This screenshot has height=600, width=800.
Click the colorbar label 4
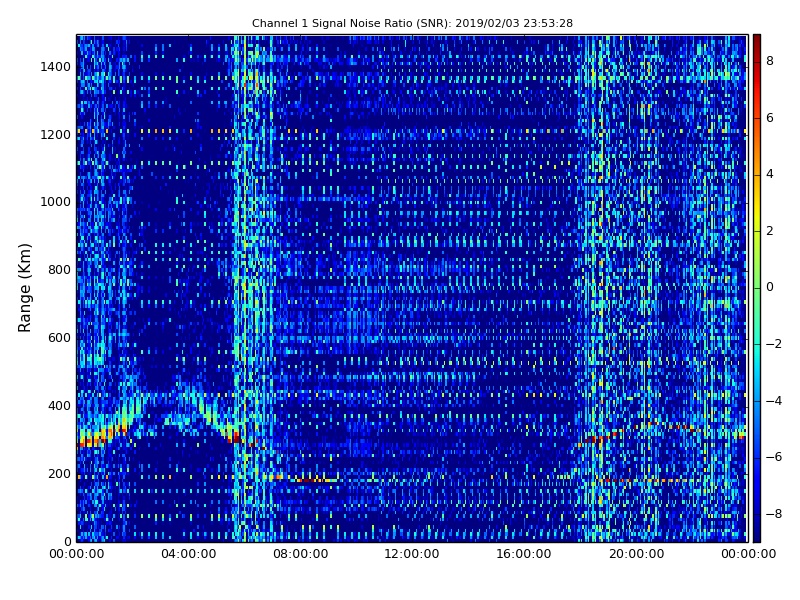770,174
